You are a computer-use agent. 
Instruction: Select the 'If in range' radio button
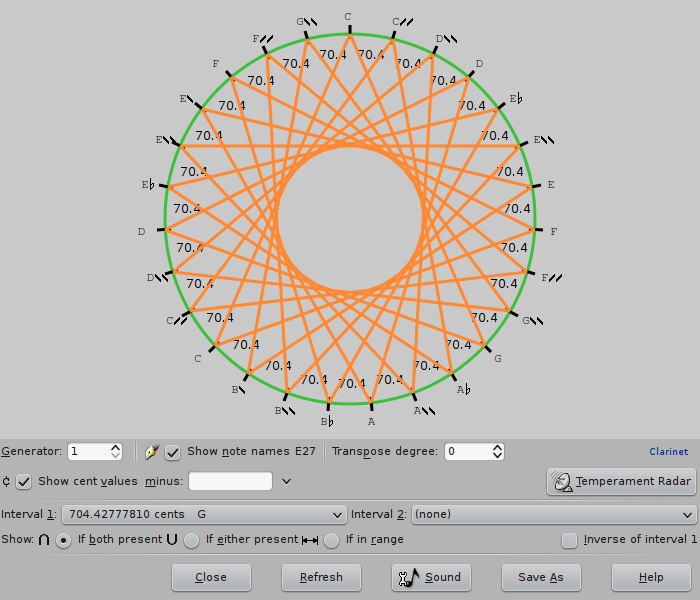pyautogui.click(x=331, y=540)
